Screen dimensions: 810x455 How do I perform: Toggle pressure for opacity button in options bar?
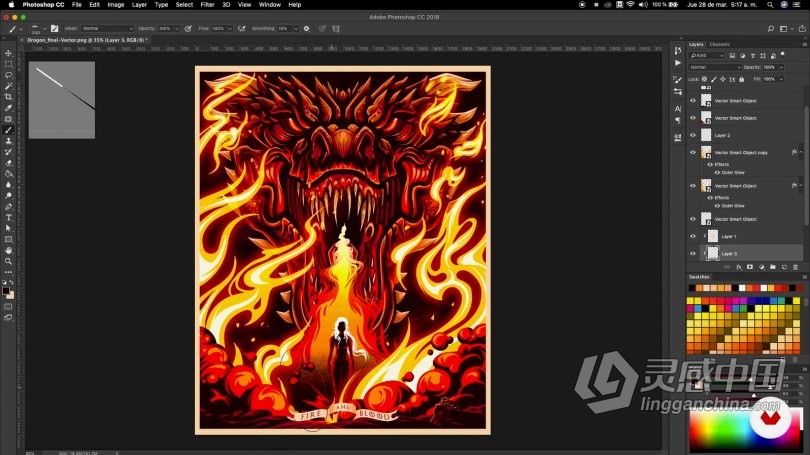[x=188, y=29]
